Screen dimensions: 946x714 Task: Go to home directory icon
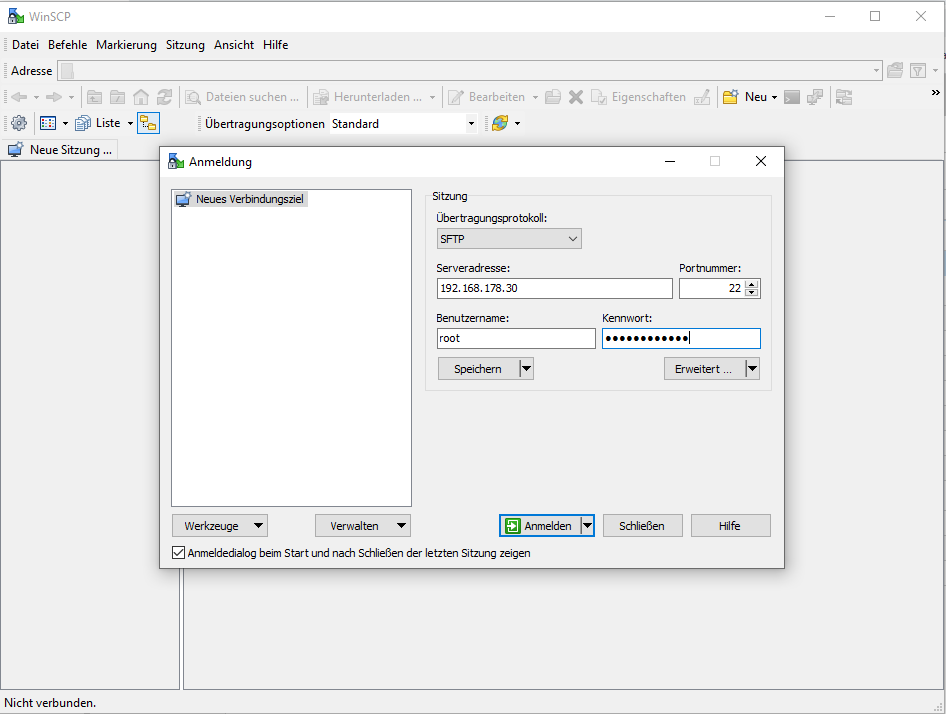[x=141, y=97]
